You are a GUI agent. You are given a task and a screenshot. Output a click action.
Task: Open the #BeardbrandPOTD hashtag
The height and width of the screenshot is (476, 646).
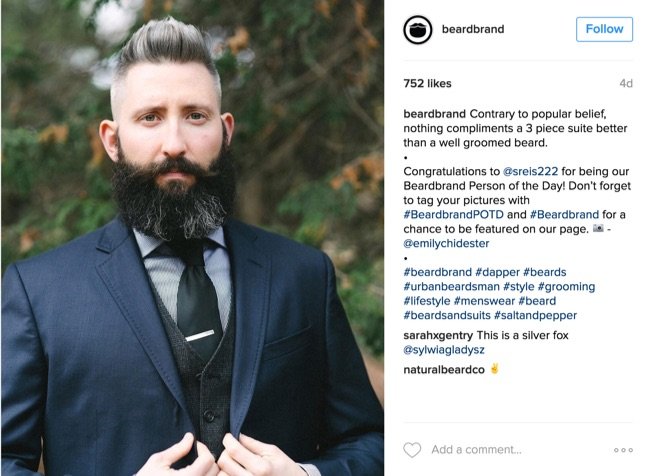point(454,214)
